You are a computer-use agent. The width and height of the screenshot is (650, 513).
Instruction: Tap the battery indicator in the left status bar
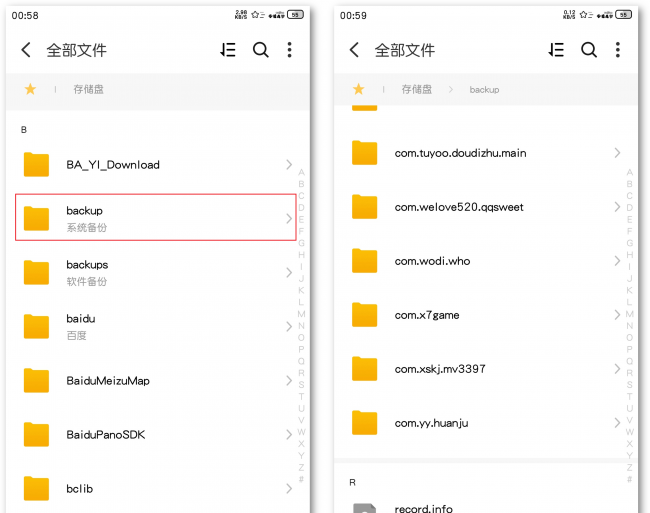(296, 15)
